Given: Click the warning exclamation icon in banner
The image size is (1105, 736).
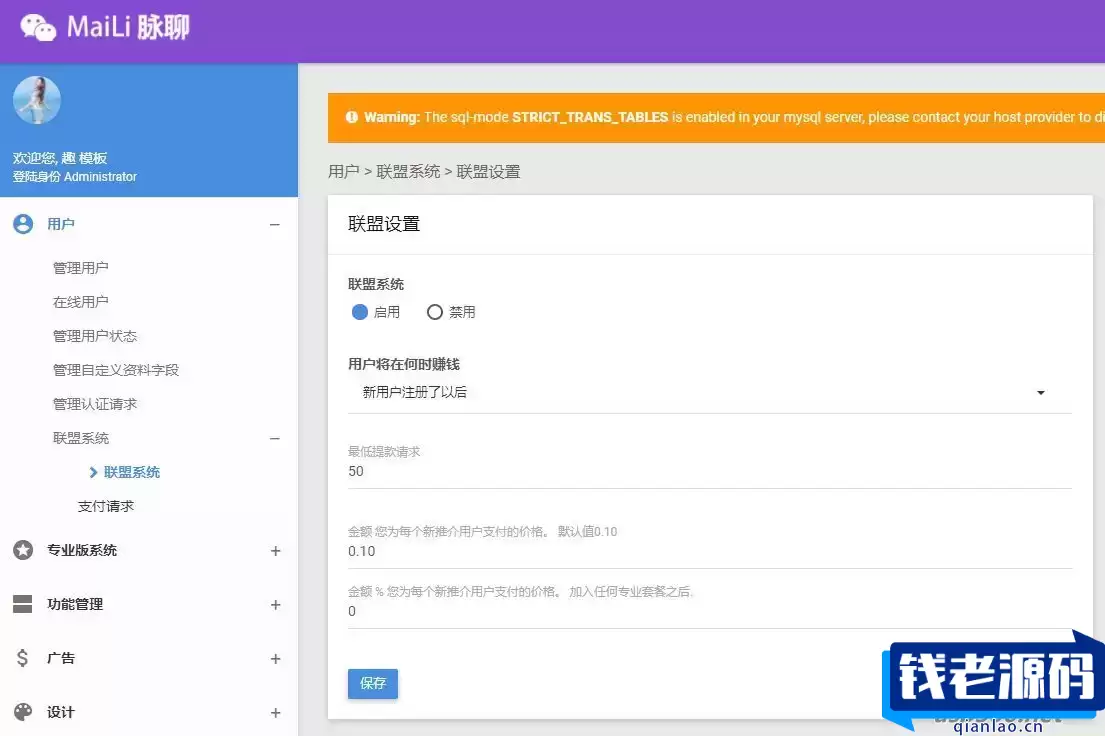Looking at the screenshot, I should pos(352,117).
